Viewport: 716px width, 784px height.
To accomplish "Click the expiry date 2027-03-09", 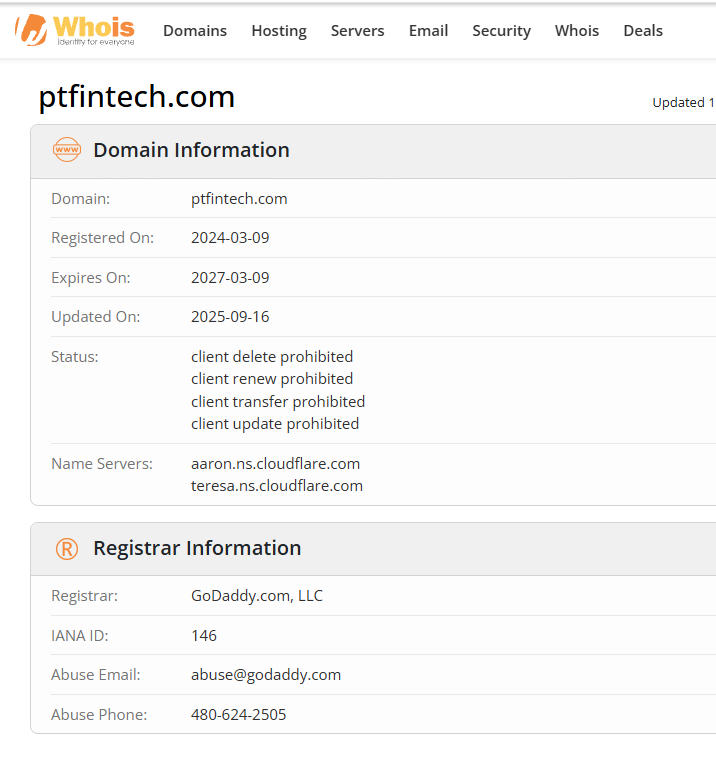I will (230, 278).
